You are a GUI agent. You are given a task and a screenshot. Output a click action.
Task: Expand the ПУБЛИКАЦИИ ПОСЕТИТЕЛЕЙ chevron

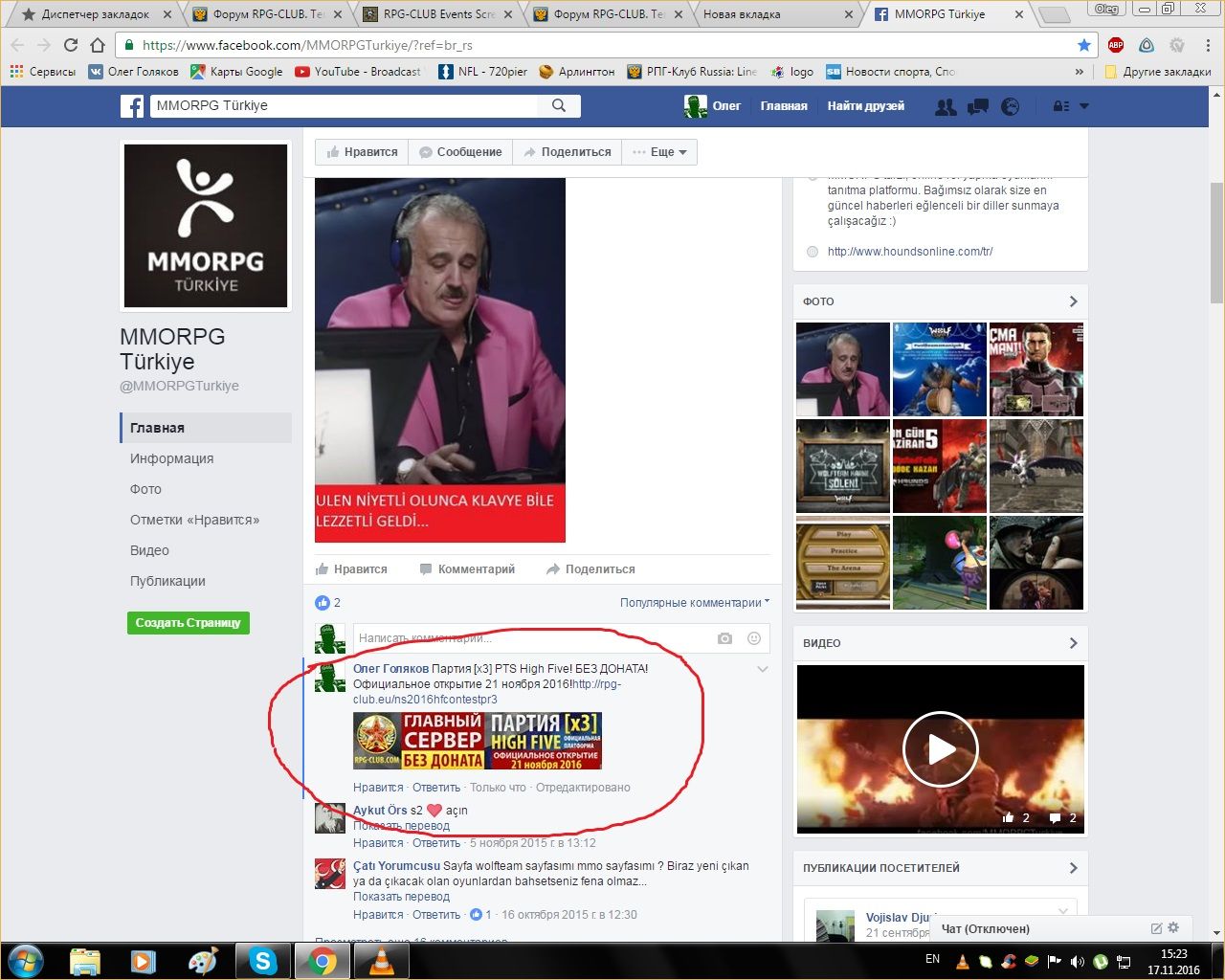(1073, 868)
